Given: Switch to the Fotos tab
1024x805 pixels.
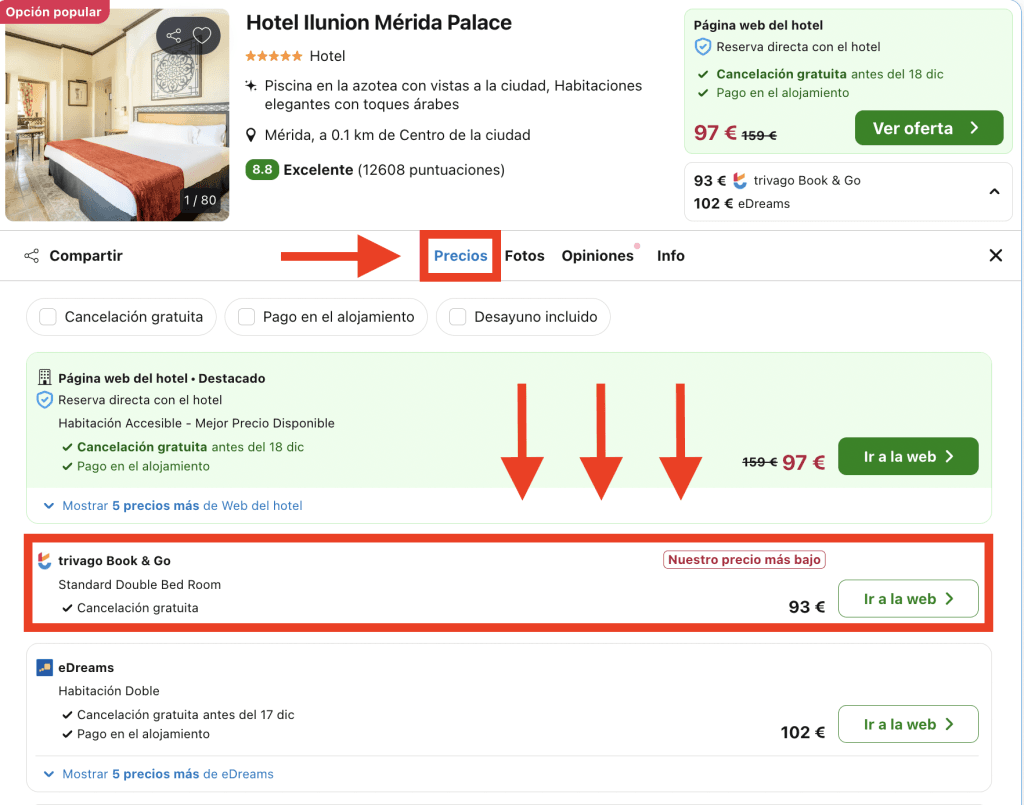Looking at the screenshot, I should tap(524, 256).
